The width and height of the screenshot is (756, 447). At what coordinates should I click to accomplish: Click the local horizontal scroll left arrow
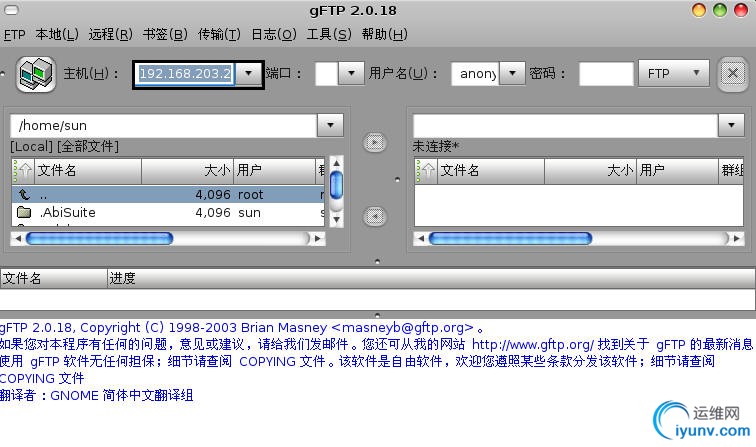18,238
